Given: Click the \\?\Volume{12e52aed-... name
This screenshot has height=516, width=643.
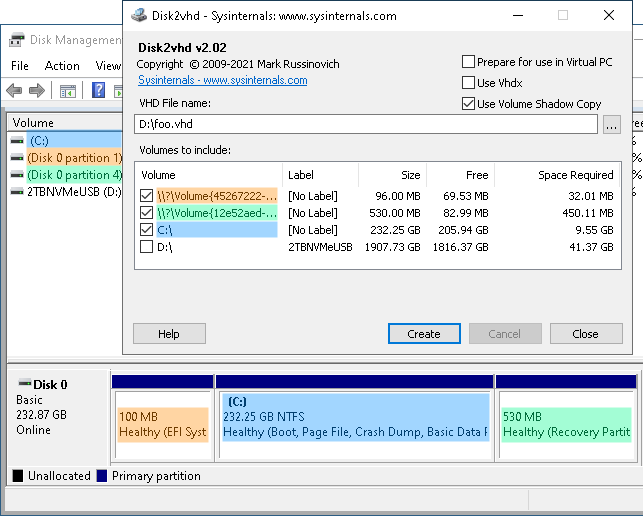Looking at the screenshot, I should 217,213.
